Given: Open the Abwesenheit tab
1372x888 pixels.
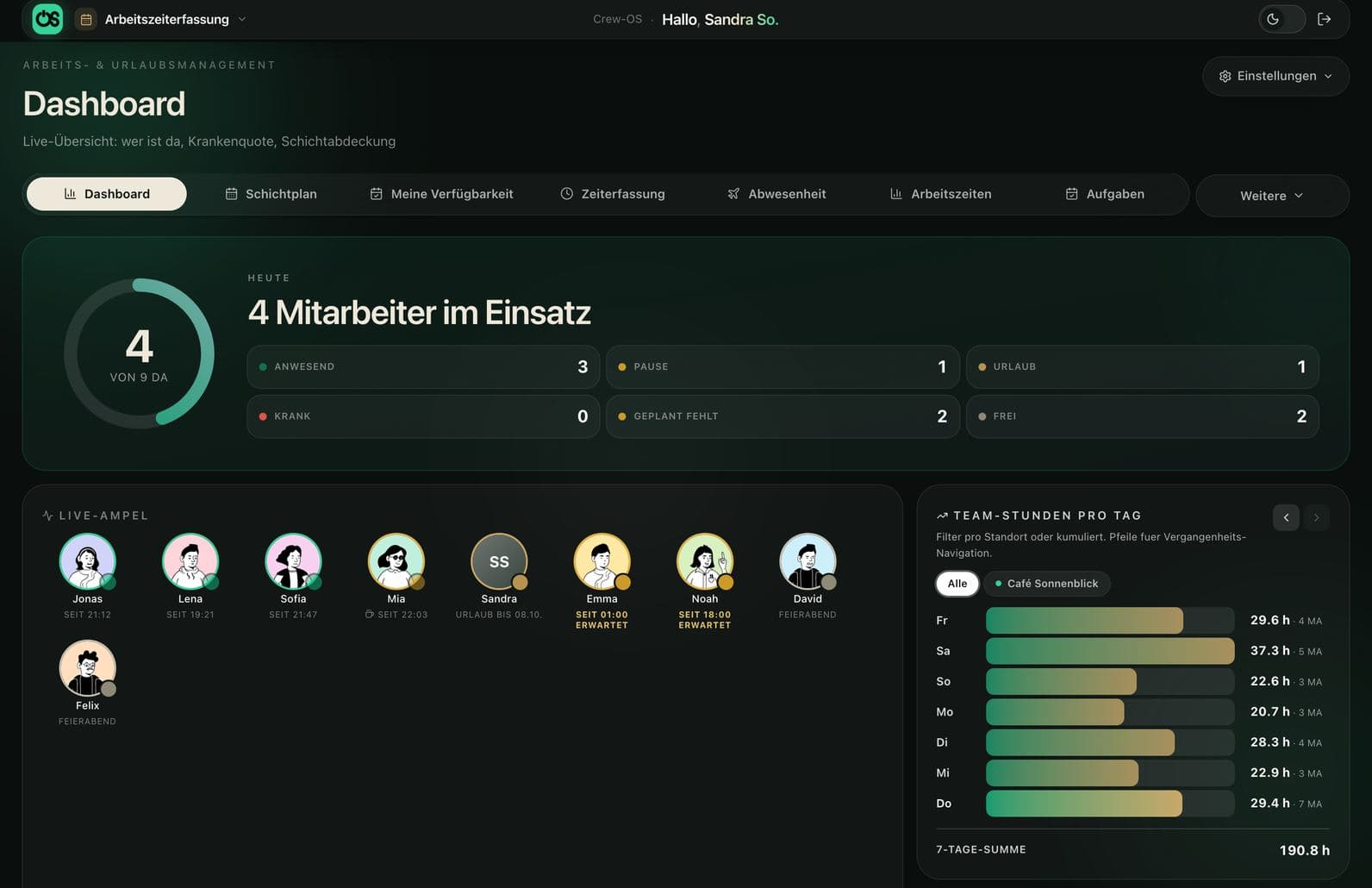Looking at the screenshot, I should (776, 194).
